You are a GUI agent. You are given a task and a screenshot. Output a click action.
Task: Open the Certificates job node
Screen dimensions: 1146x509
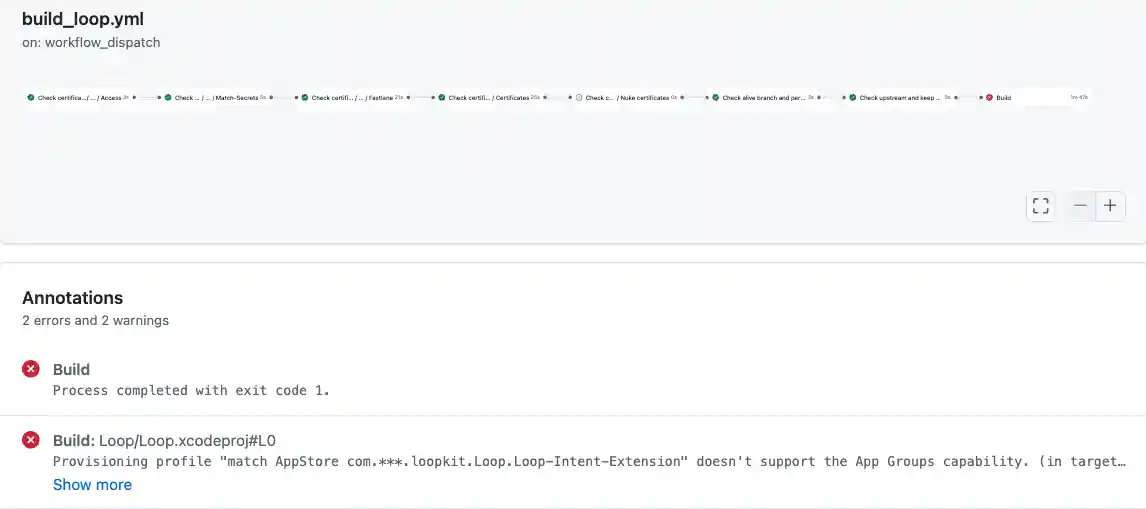pyautogui.click(x=490, y=97)
